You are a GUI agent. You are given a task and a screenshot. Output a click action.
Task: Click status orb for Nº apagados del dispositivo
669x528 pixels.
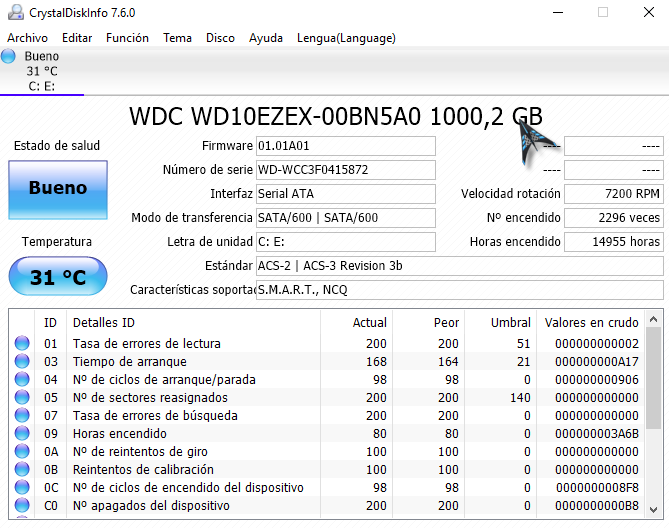pos(22,505)
